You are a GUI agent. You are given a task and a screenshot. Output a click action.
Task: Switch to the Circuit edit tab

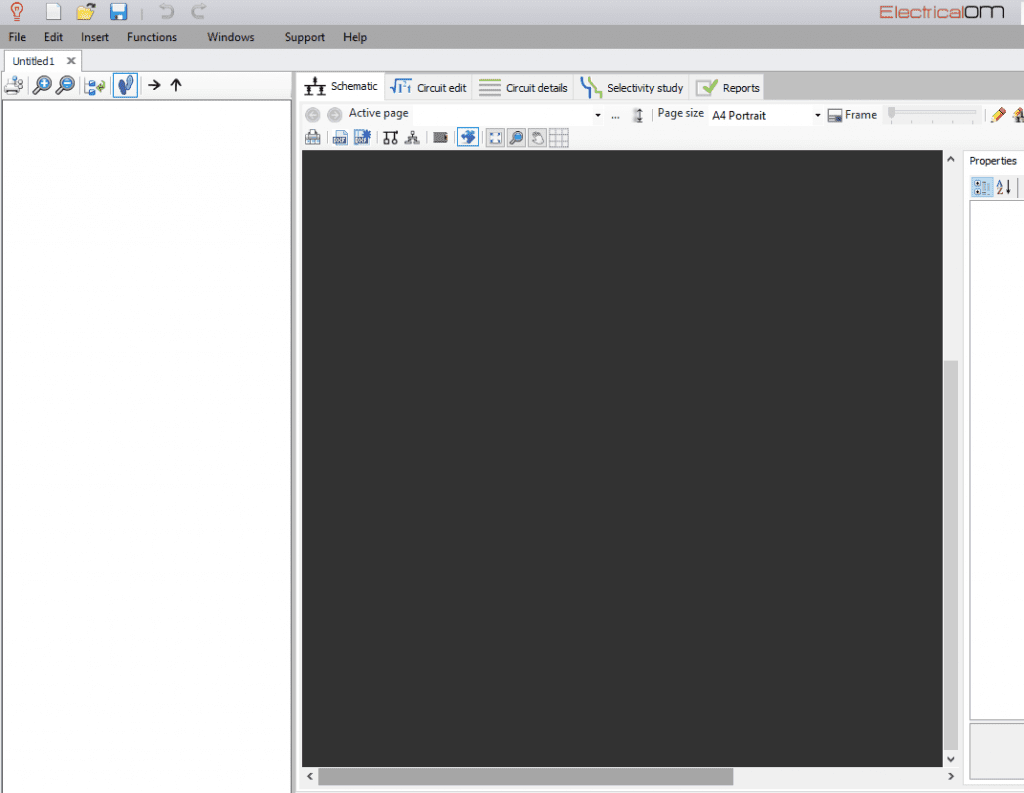pos(429,88)
